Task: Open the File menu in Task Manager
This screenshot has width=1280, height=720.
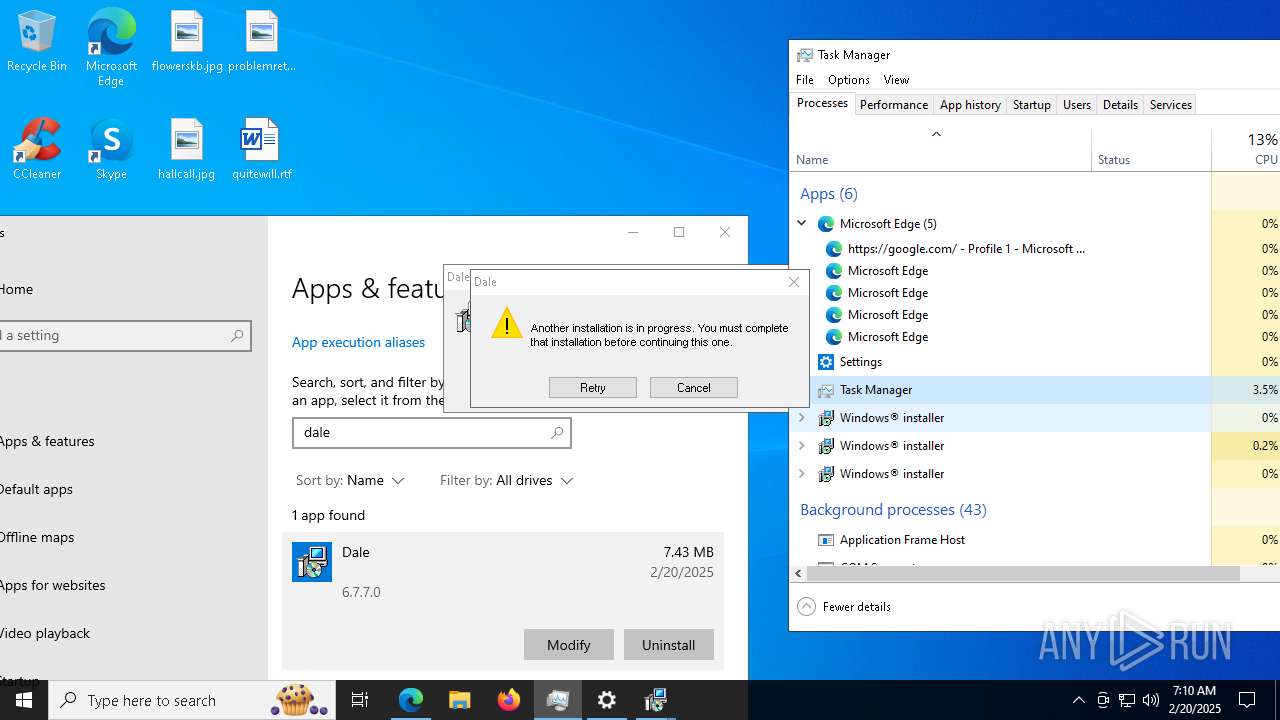Action: pos(805,80)
